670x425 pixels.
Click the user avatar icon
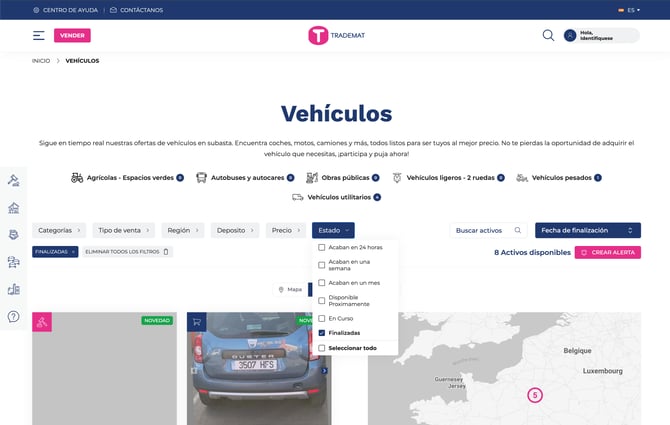(570, 35)
